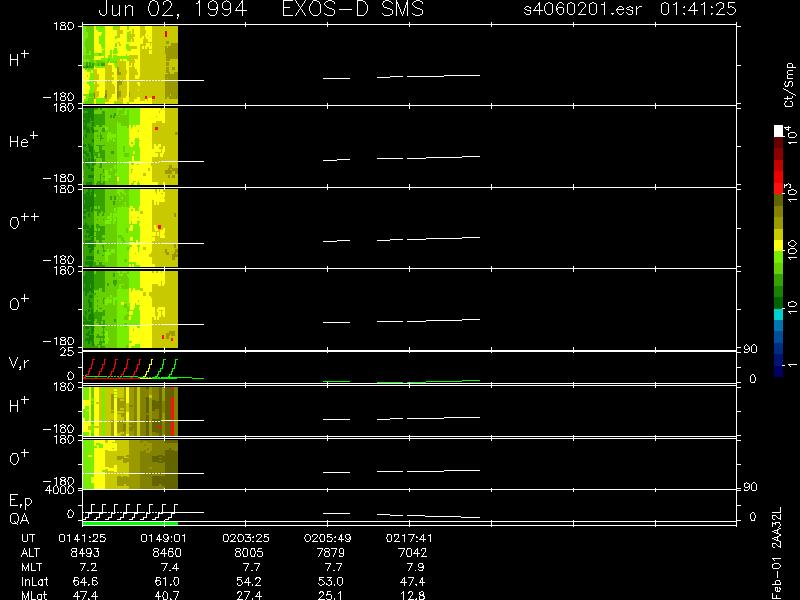Click the UT value '0203:25'
The width and height of the screenshot is (800, 600).
tap(246, 538)
